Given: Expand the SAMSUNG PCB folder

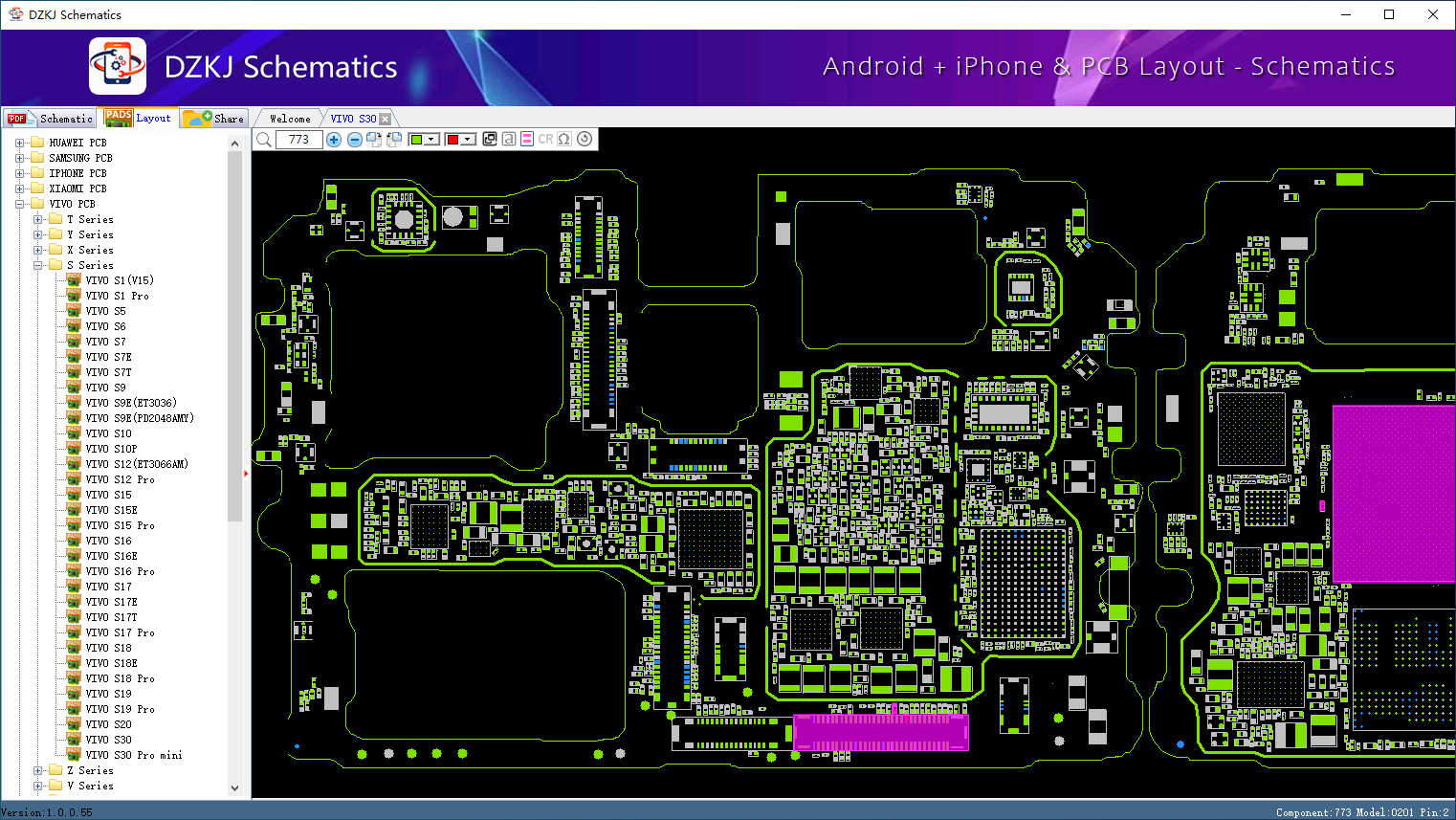Looking at the screenshot, I should point(19,158).
